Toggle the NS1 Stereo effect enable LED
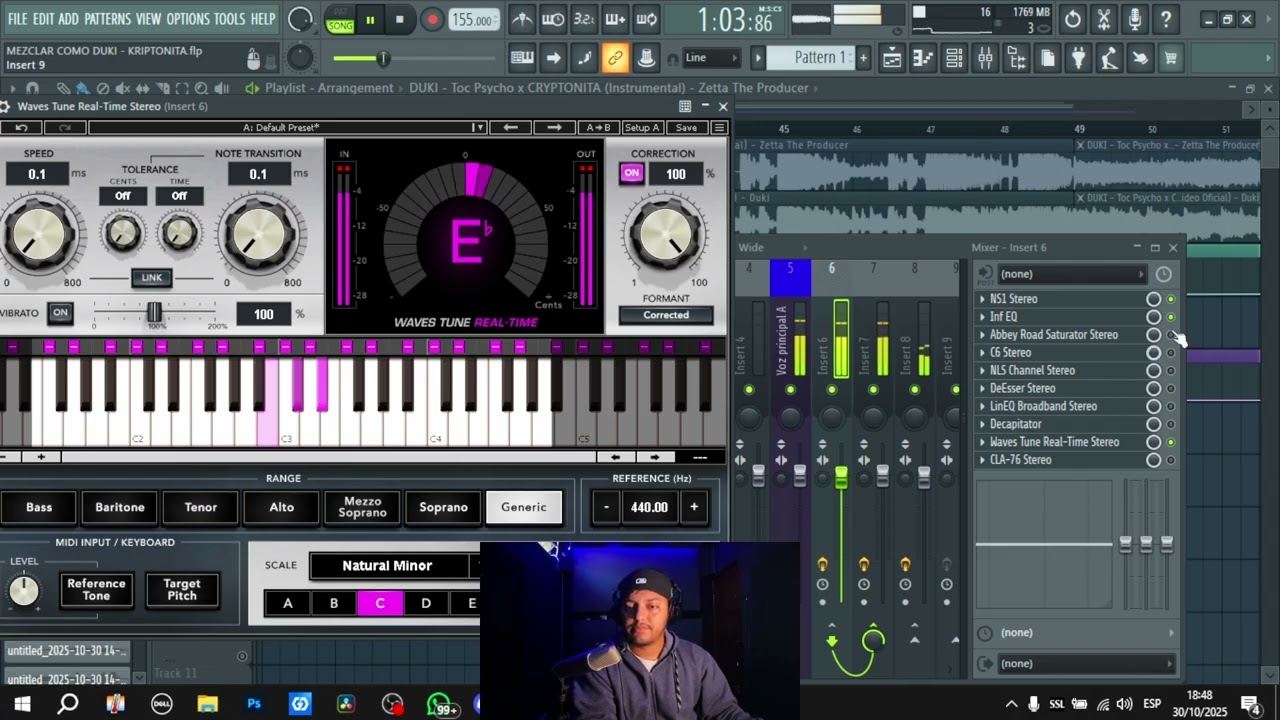The width and height of the screenshot is (1280, 720). pos(1170,299)
